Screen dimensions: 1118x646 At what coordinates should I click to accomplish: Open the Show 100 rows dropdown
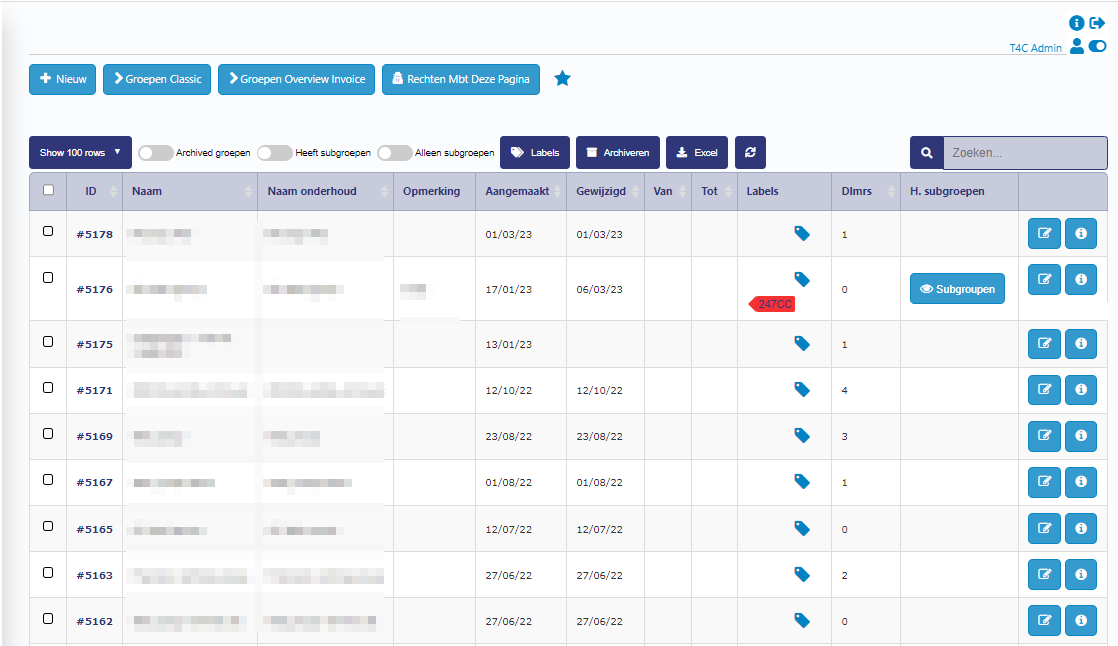(x=80, y=153)
